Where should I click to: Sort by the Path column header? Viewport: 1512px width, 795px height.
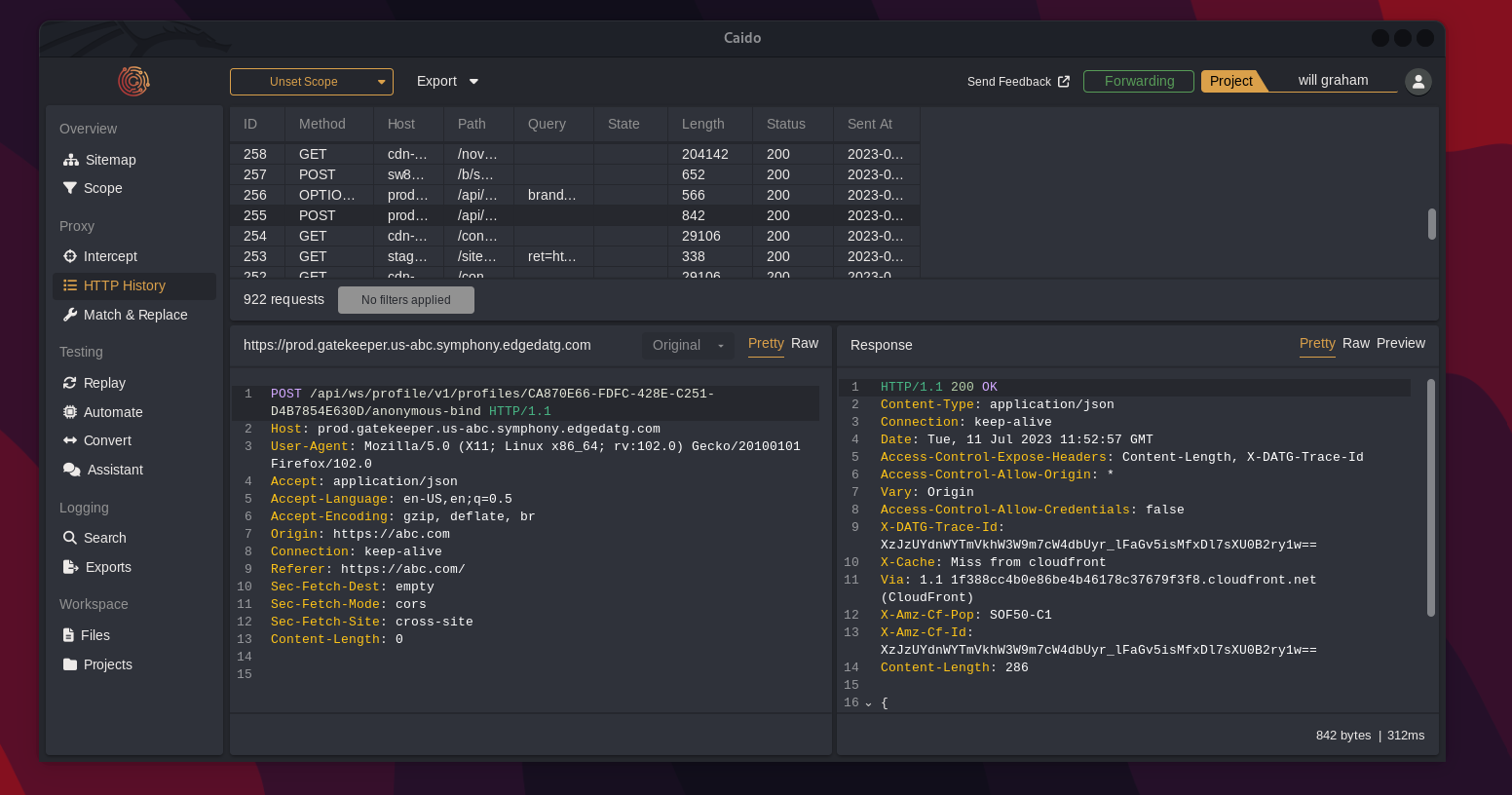478,124
